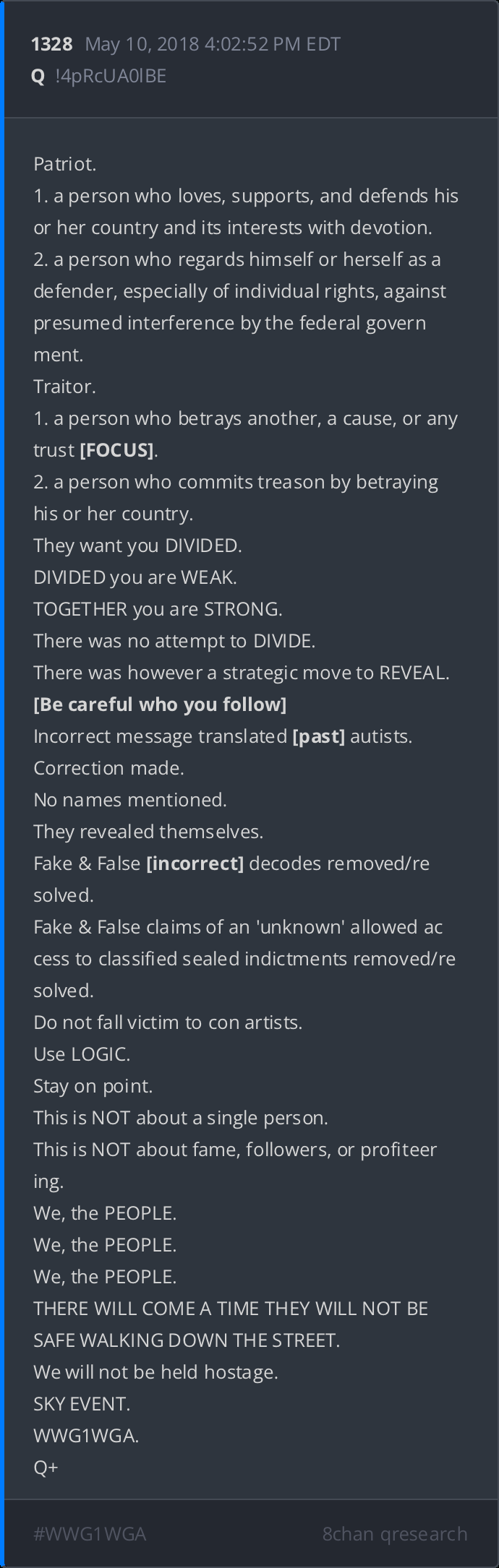
Task: Click the author name Q in header
Action: click(x=38, y=77)
